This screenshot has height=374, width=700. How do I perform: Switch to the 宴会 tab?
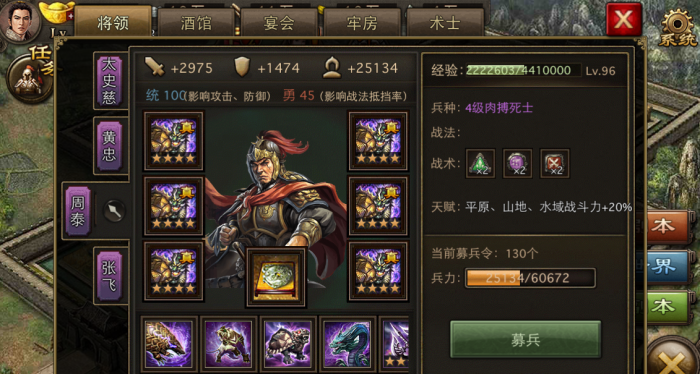pos(279,22)
